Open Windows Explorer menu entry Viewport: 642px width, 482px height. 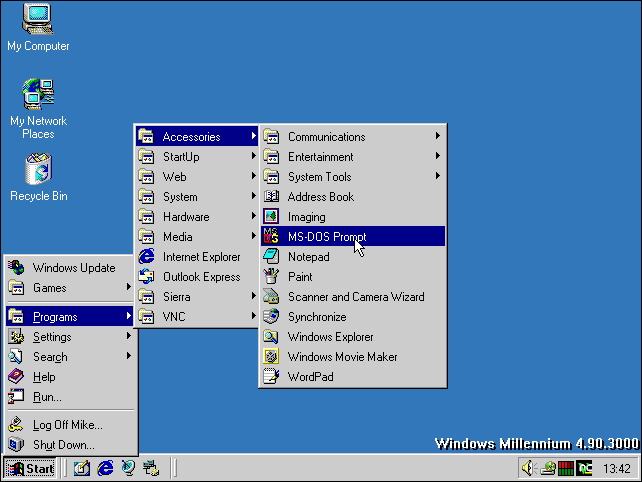coord(353,337)
